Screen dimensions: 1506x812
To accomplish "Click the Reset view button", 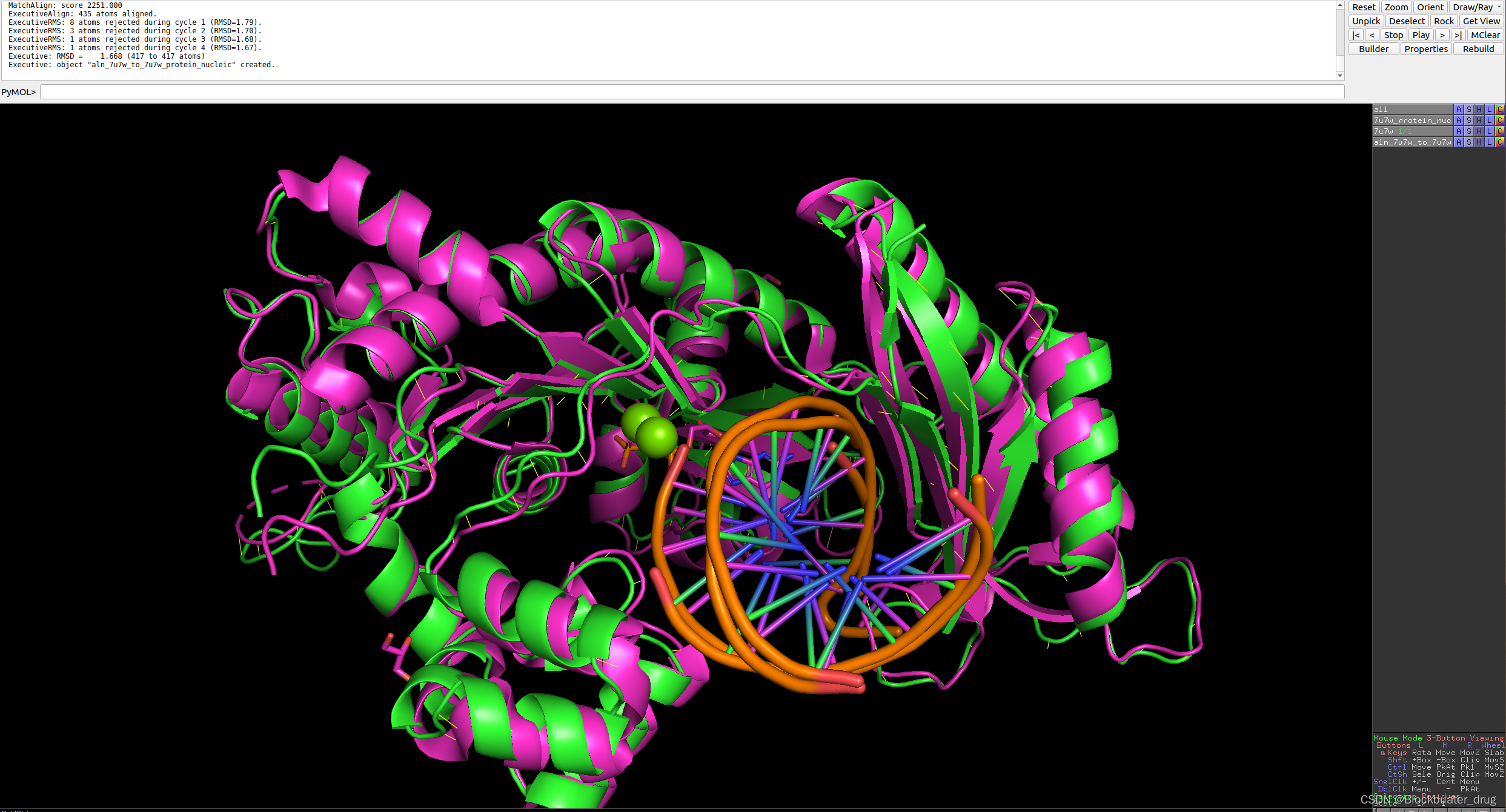I will point(1364,7).
